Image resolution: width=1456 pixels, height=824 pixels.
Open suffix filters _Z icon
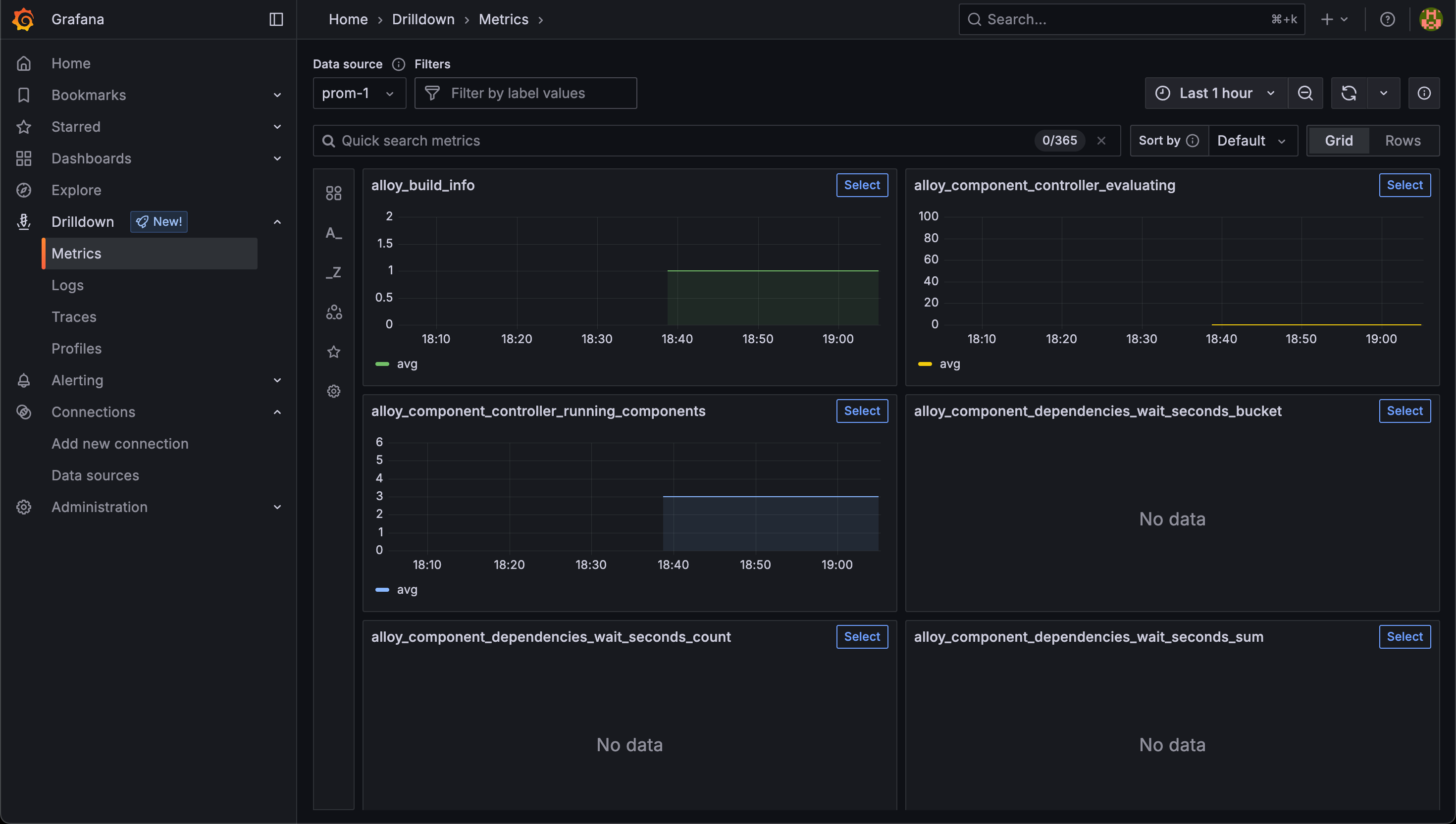334,272
